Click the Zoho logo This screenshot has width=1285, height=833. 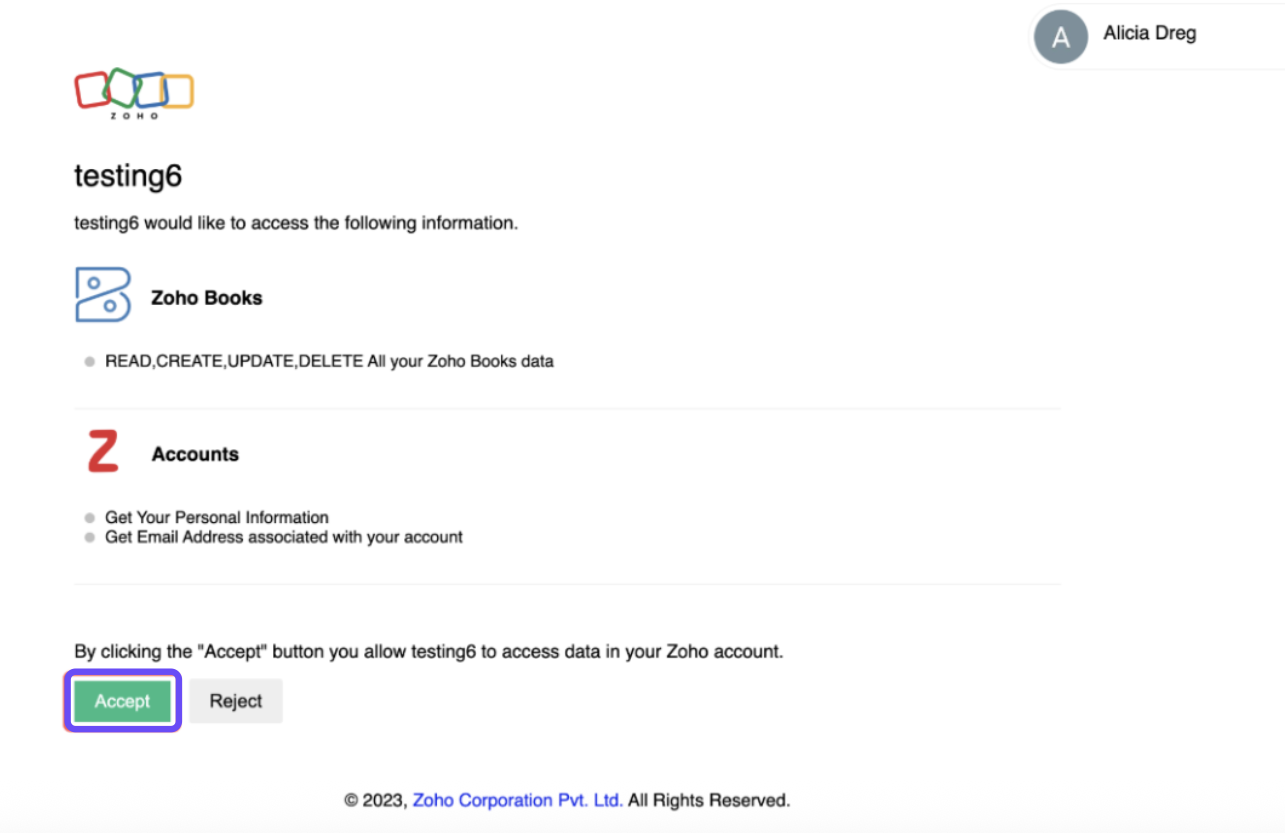(134, 92)
